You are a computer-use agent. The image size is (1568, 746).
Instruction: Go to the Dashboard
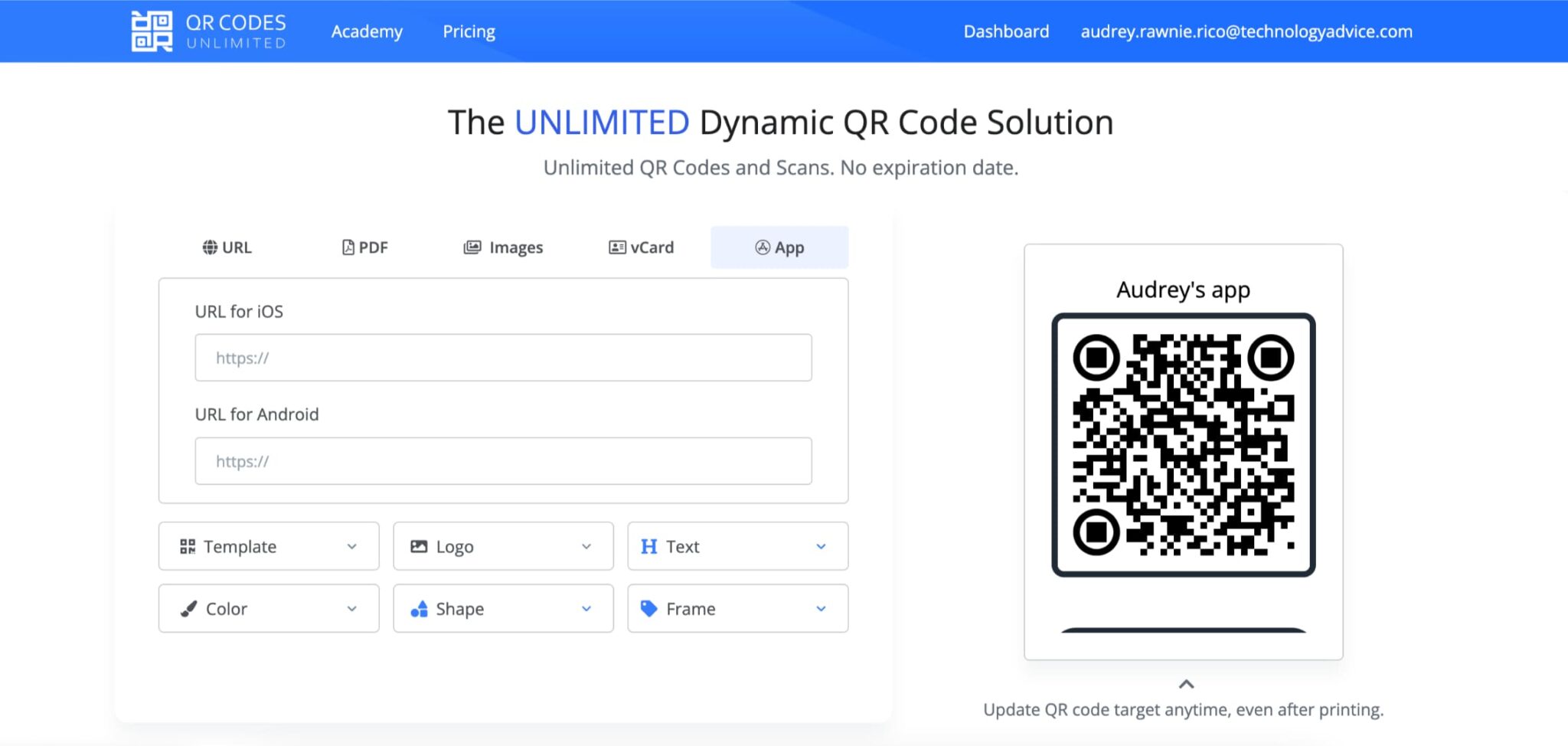click(x=1005, y=31)
